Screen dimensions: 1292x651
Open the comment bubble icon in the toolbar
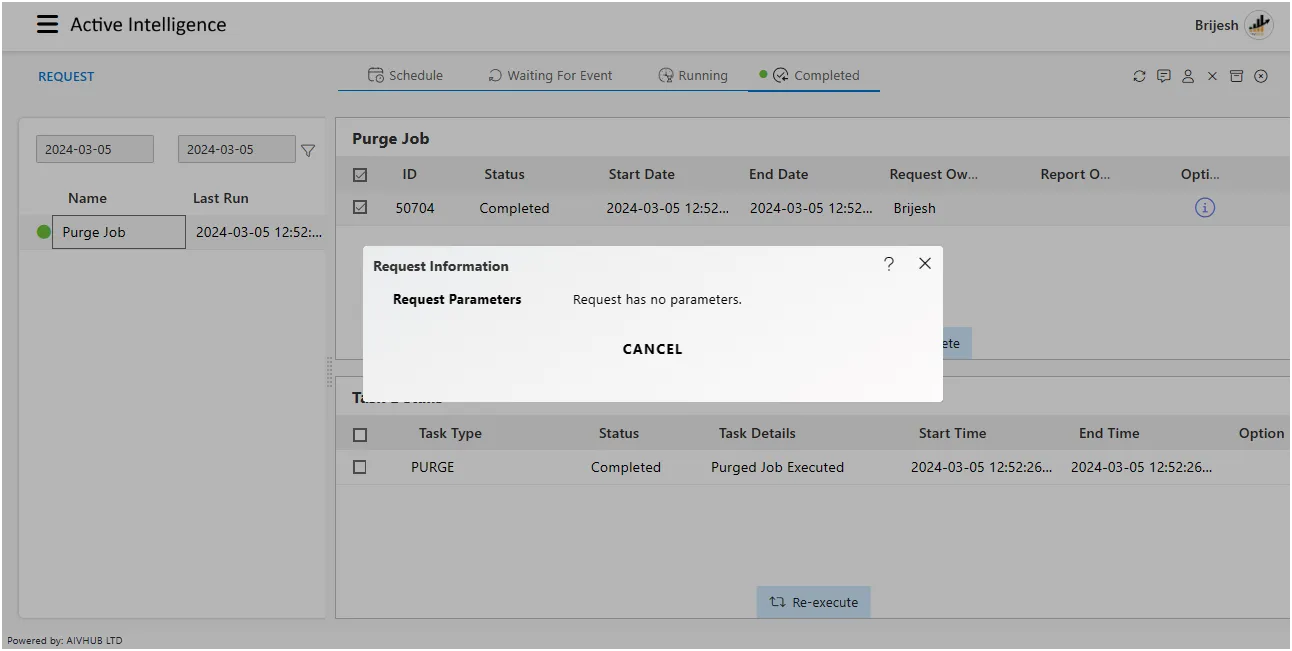(1164, 76)
